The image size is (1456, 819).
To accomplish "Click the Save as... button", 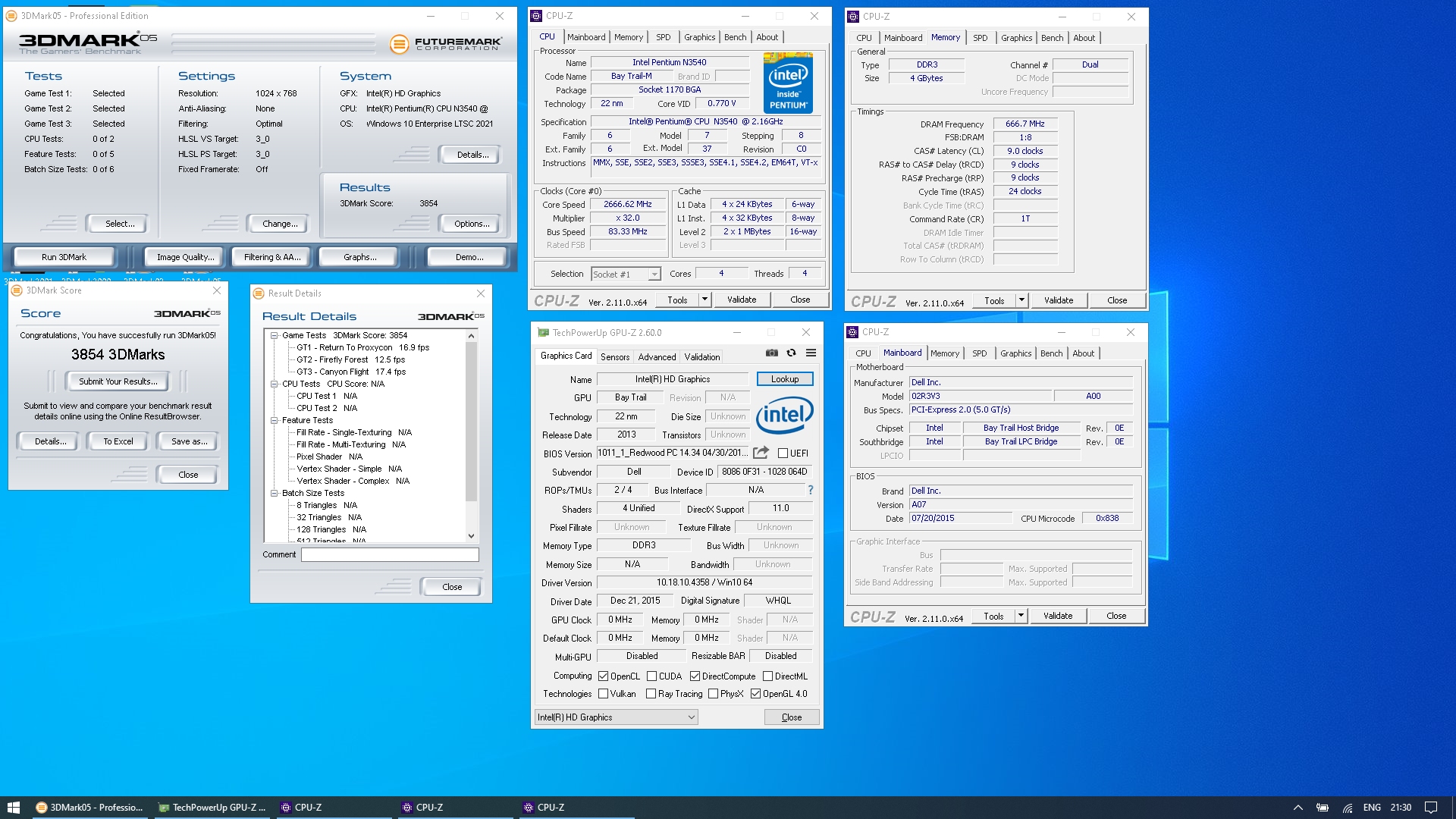I will pos(189,441).
